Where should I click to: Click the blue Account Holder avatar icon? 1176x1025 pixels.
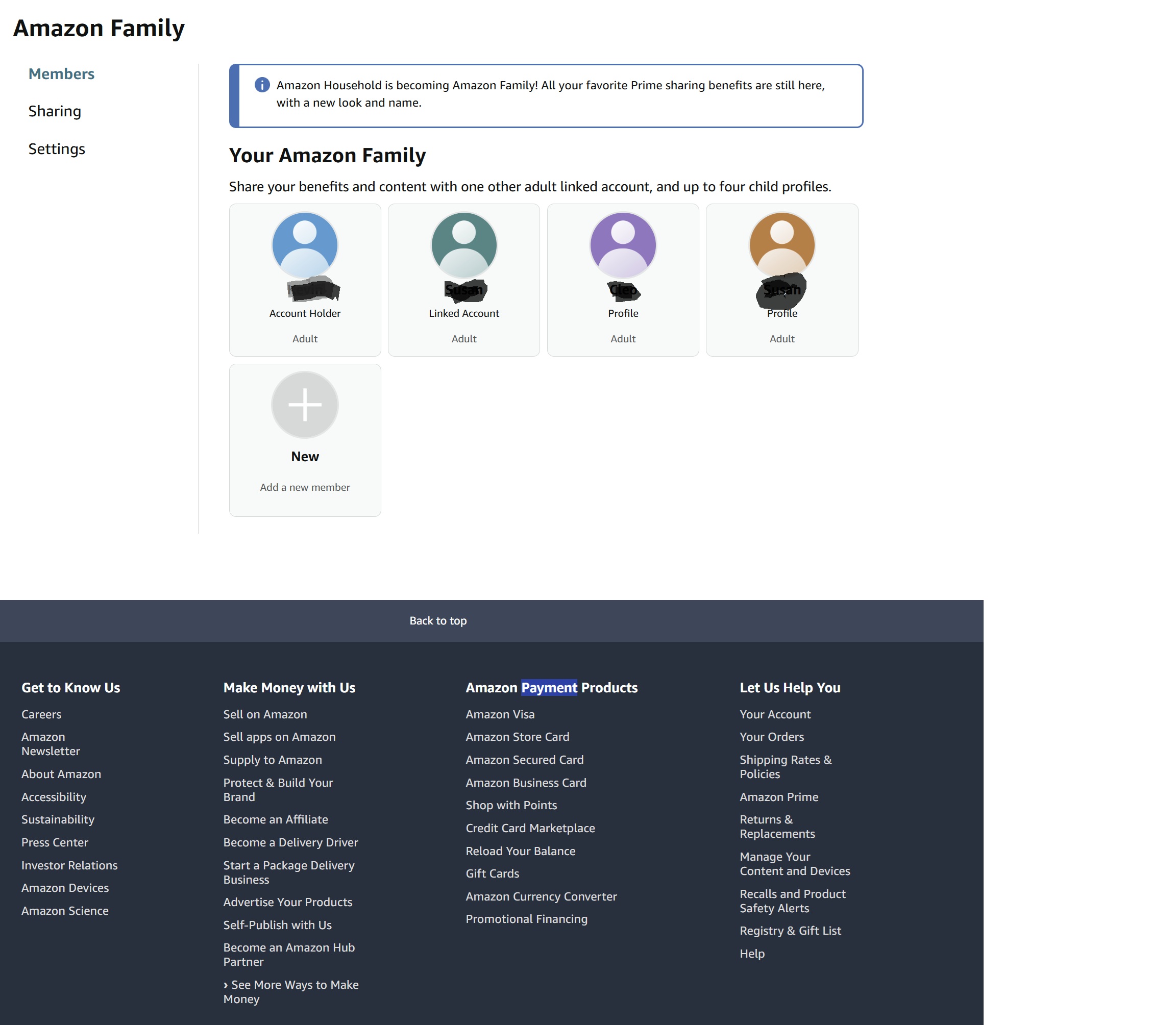point(304,245)
